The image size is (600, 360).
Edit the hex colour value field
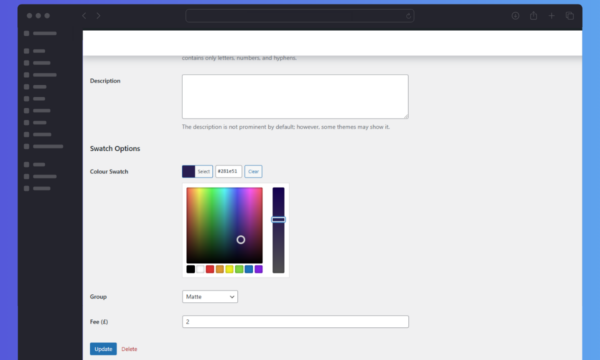[228, 171]
